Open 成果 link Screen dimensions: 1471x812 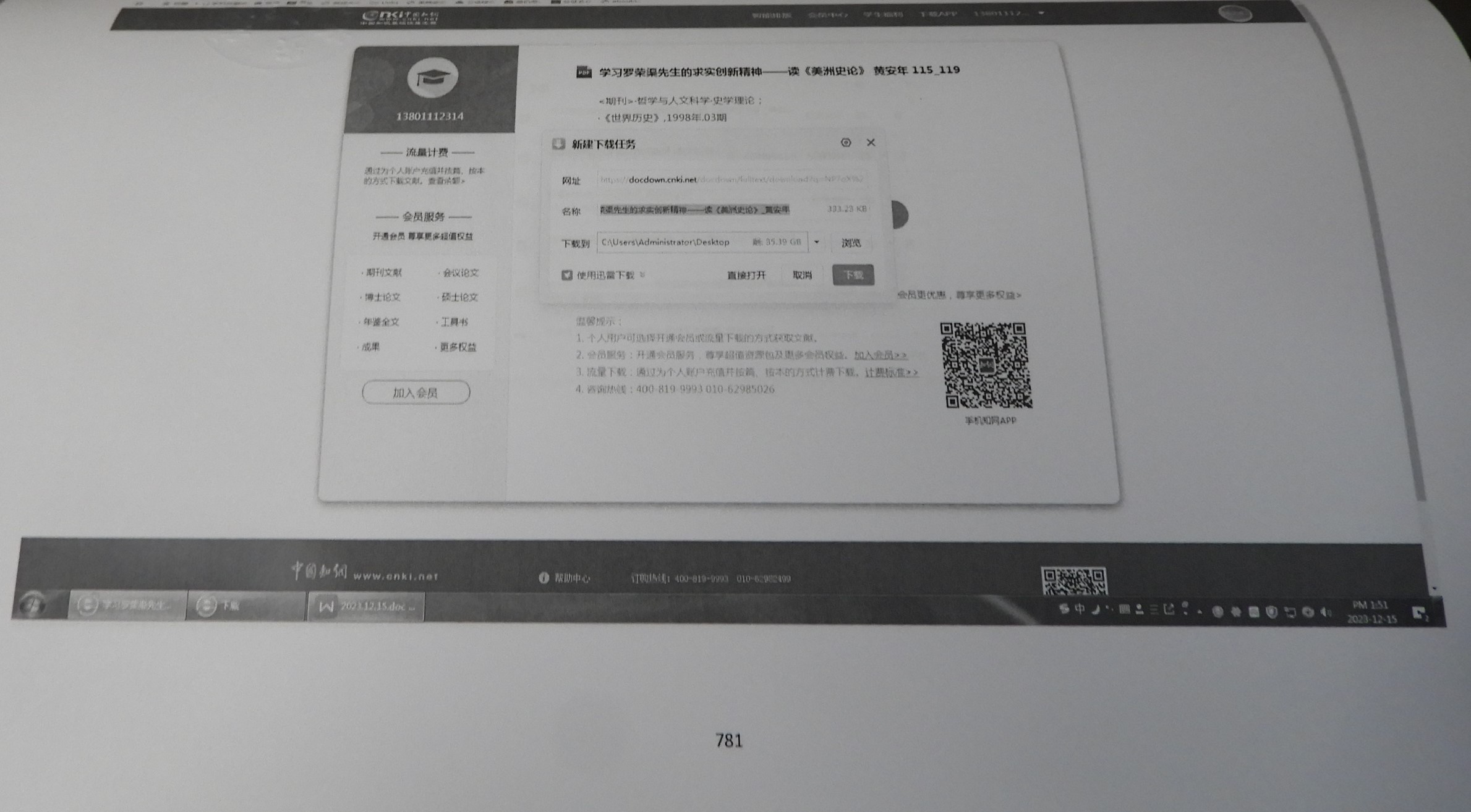coord(370,347)
